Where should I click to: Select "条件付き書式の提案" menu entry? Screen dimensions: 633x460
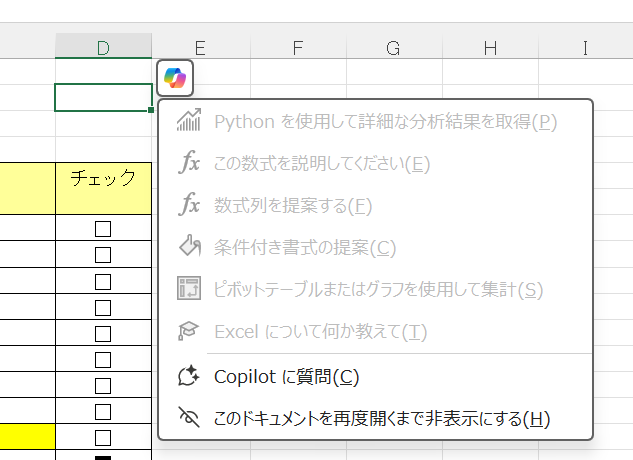click(375, 247)
